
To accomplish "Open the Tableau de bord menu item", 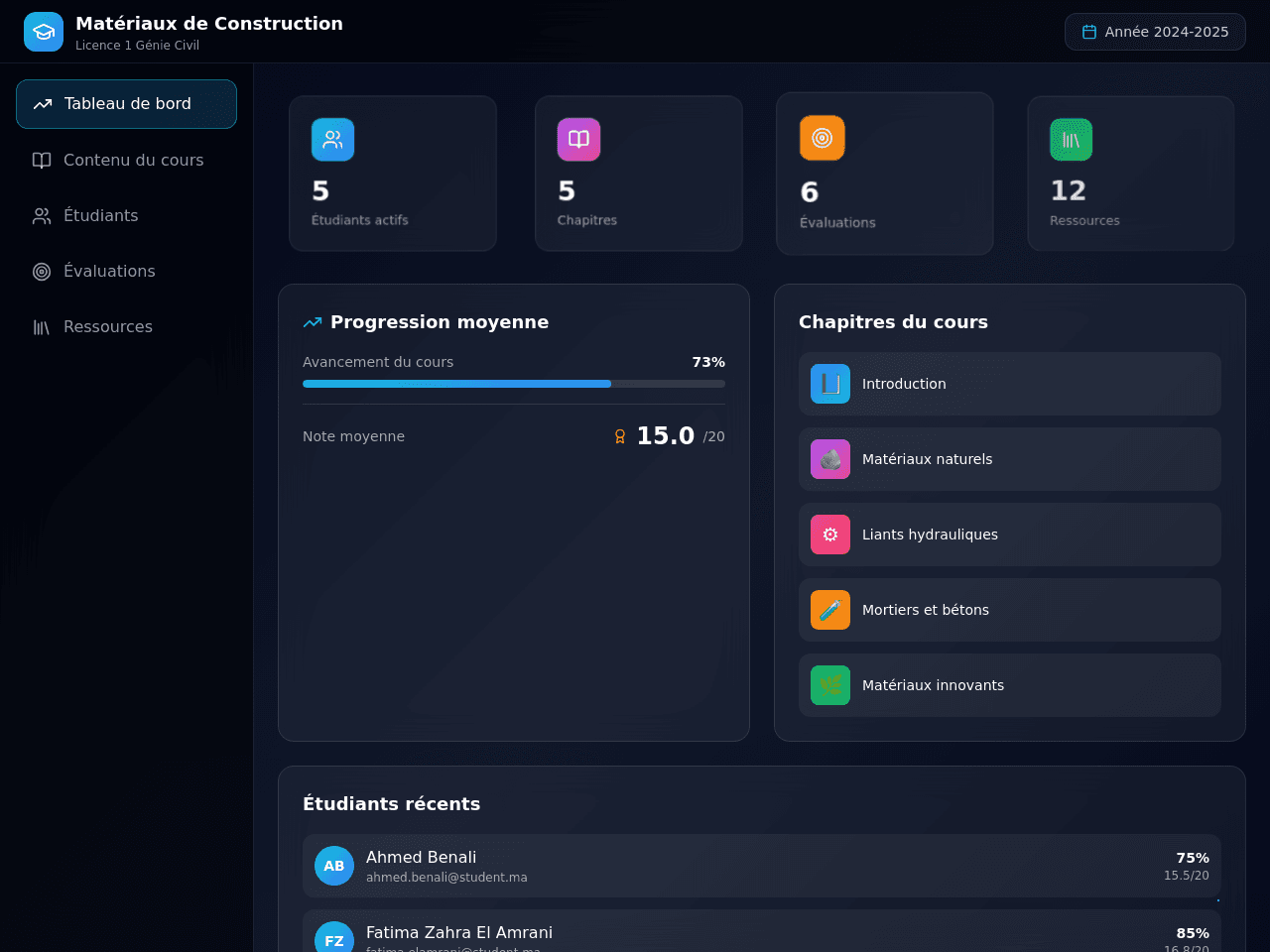I will (126, 104).
